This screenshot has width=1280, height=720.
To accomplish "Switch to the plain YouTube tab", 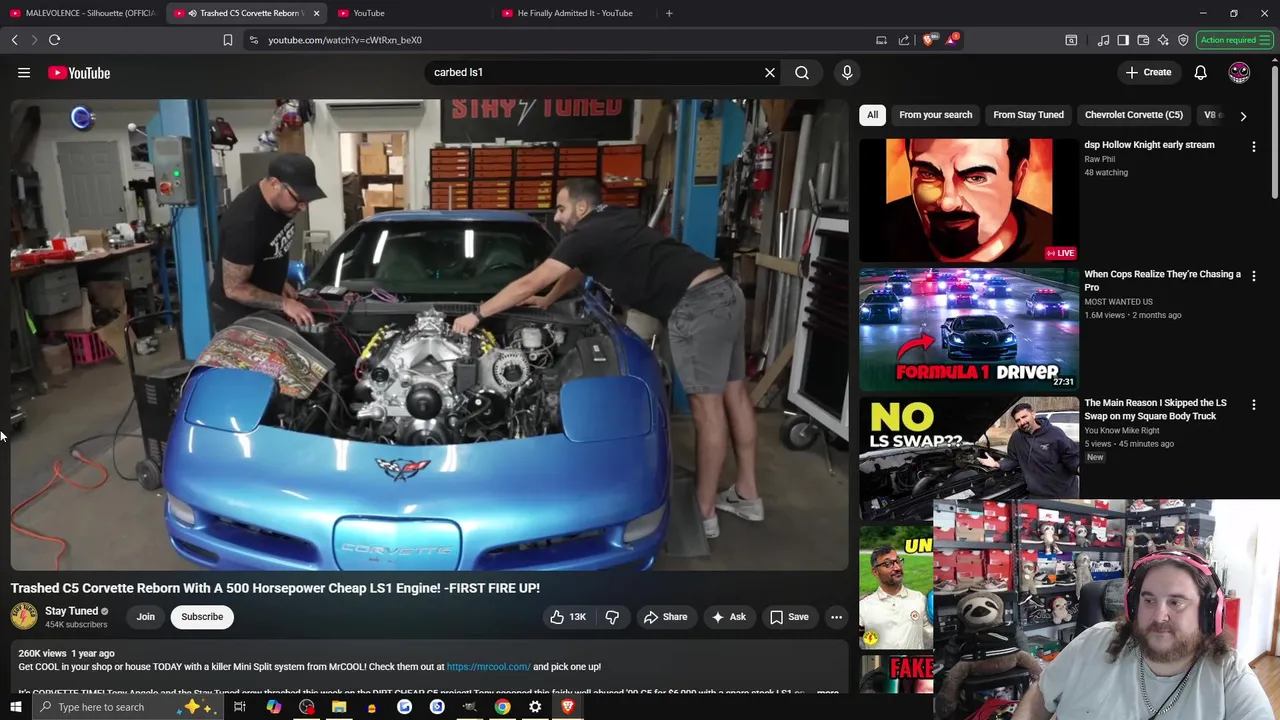I will click(408, 13).
